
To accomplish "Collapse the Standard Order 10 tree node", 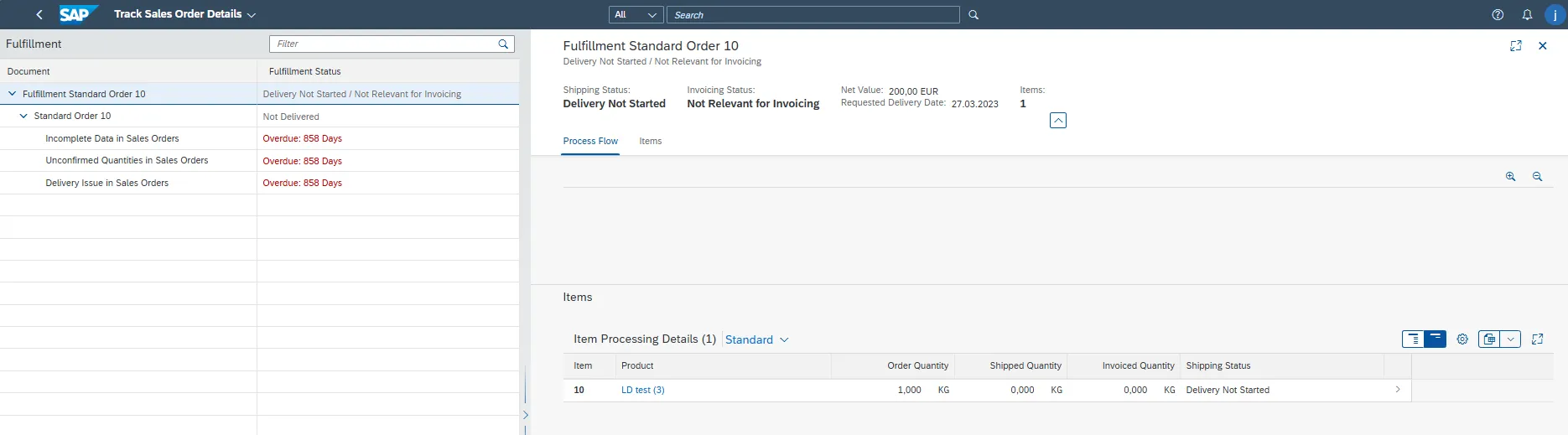I will pyautogui.click(x=23, y=117).
